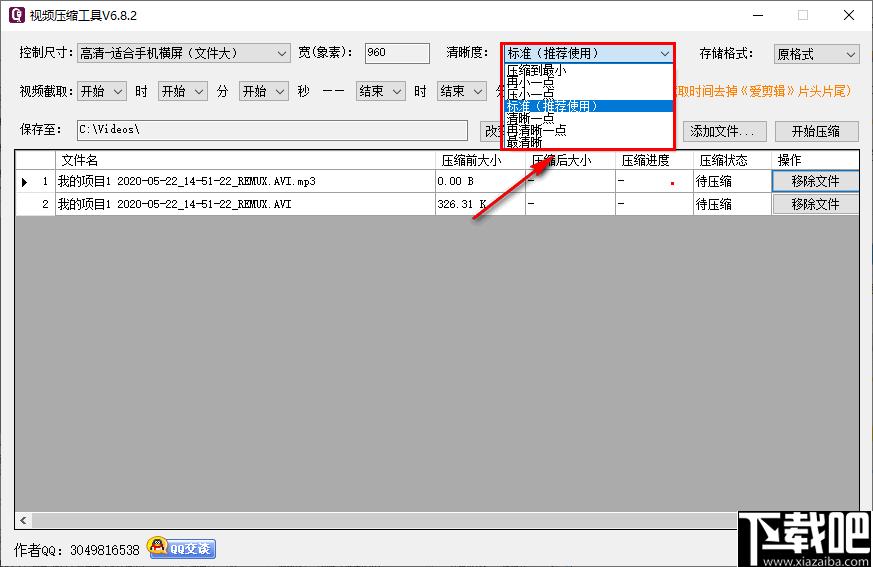Screen dimensions: 873x567
Task: Open the end minute 结束 dropdown
Action: [462, 91]
